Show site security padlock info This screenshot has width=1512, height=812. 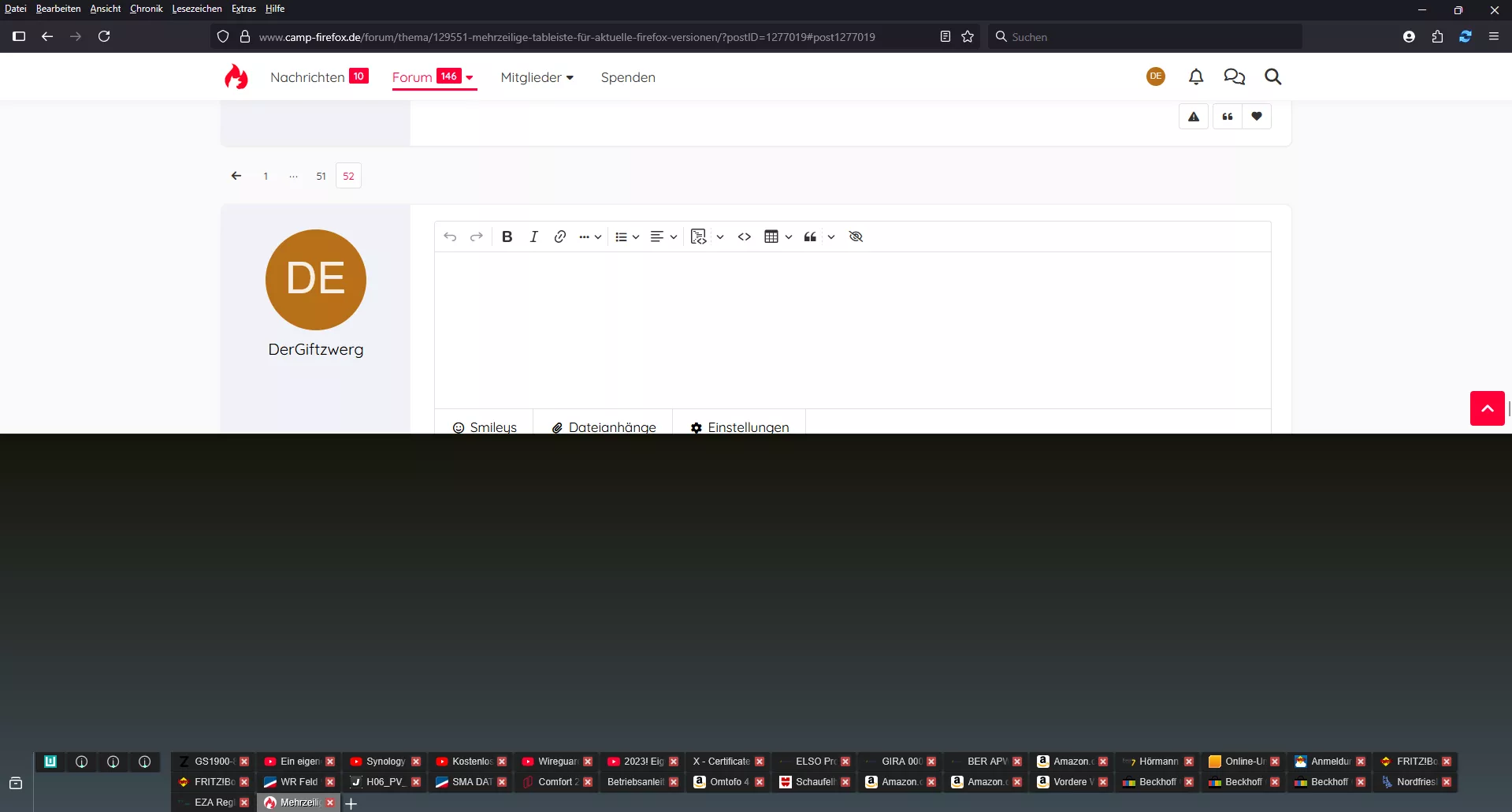[245, 36]
